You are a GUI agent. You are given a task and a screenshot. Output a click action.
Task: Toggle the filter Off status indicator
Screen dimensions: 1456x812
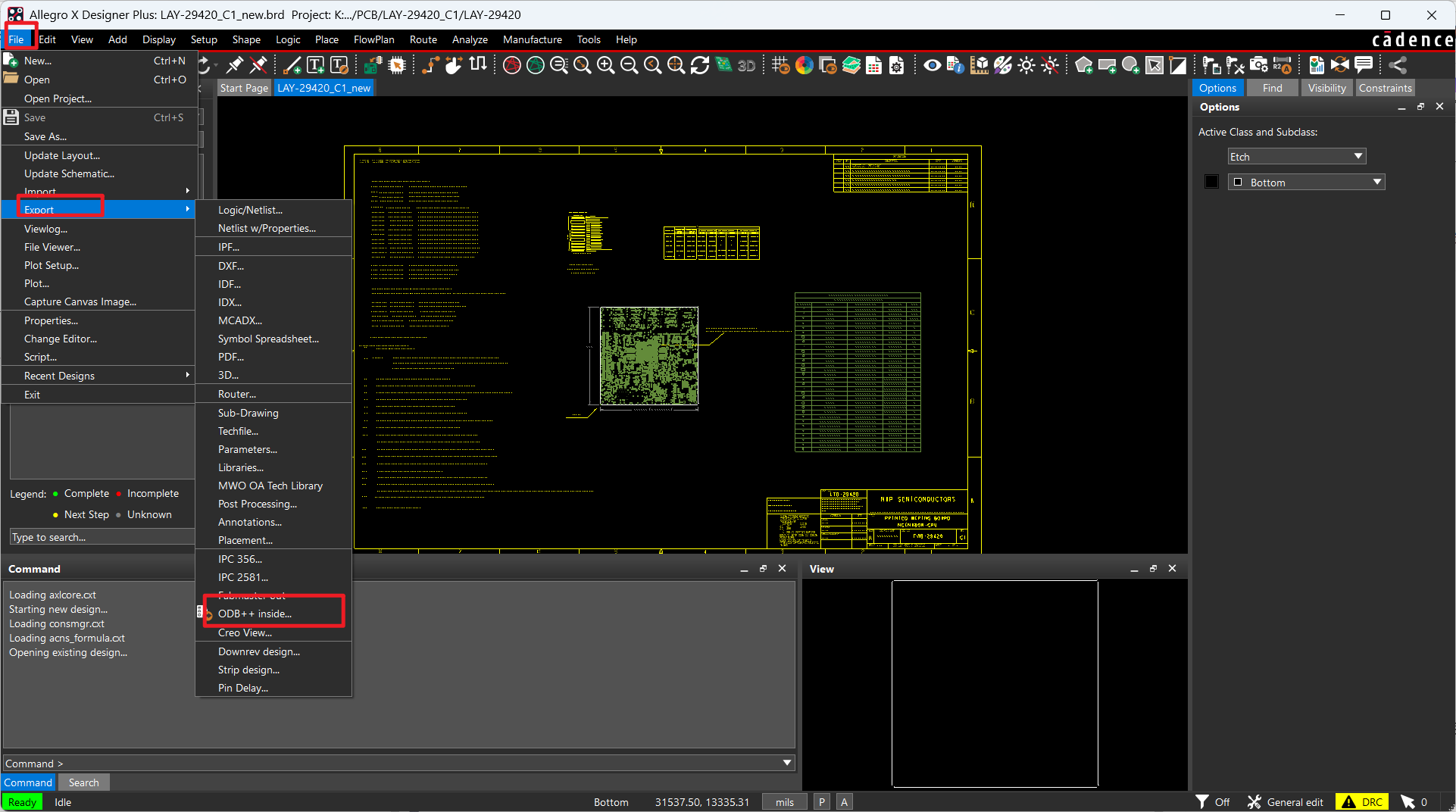click(1213, 802)
